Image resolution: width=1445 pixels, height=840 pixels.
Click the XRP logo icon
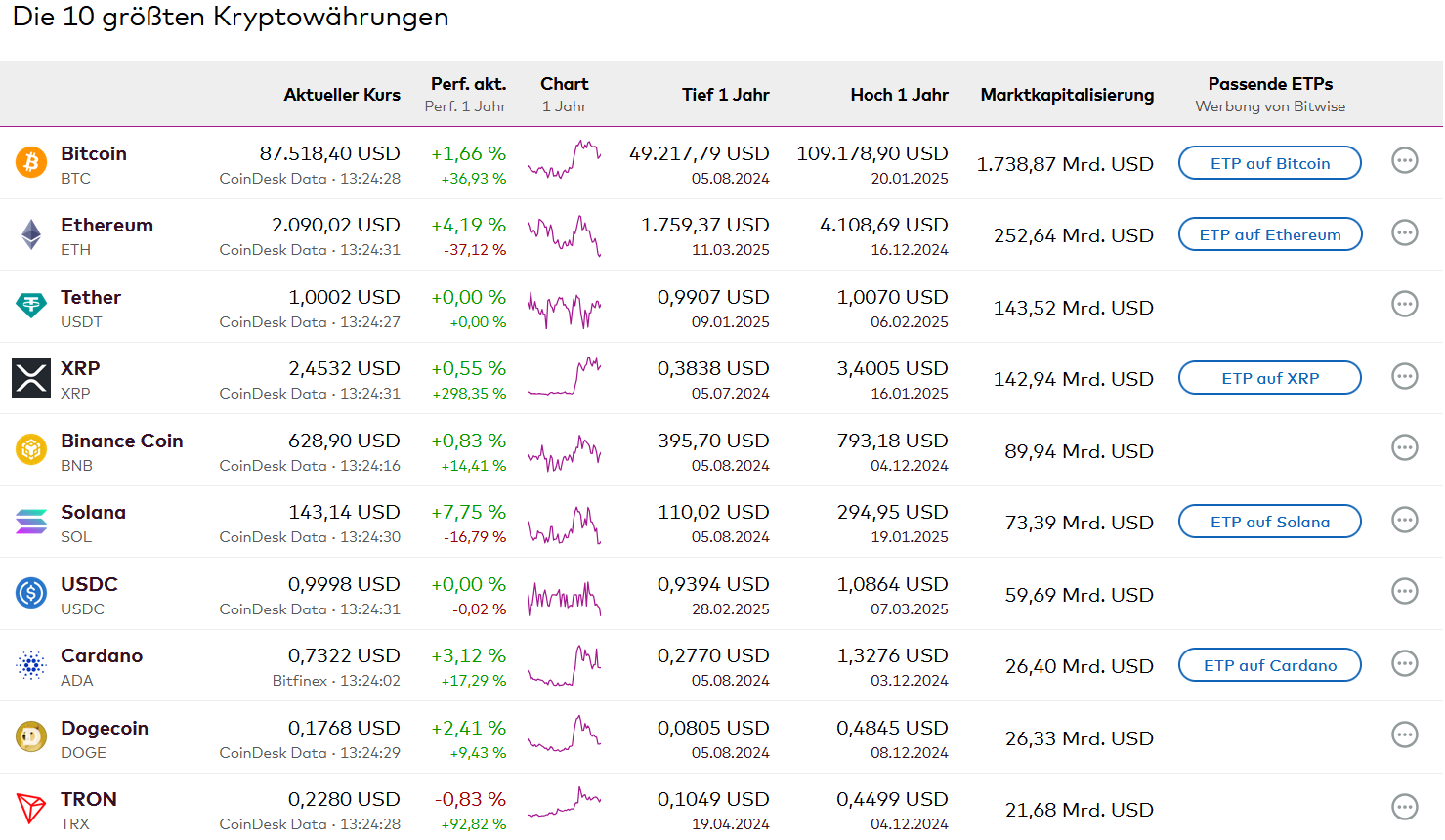click(x=31, y=378)
